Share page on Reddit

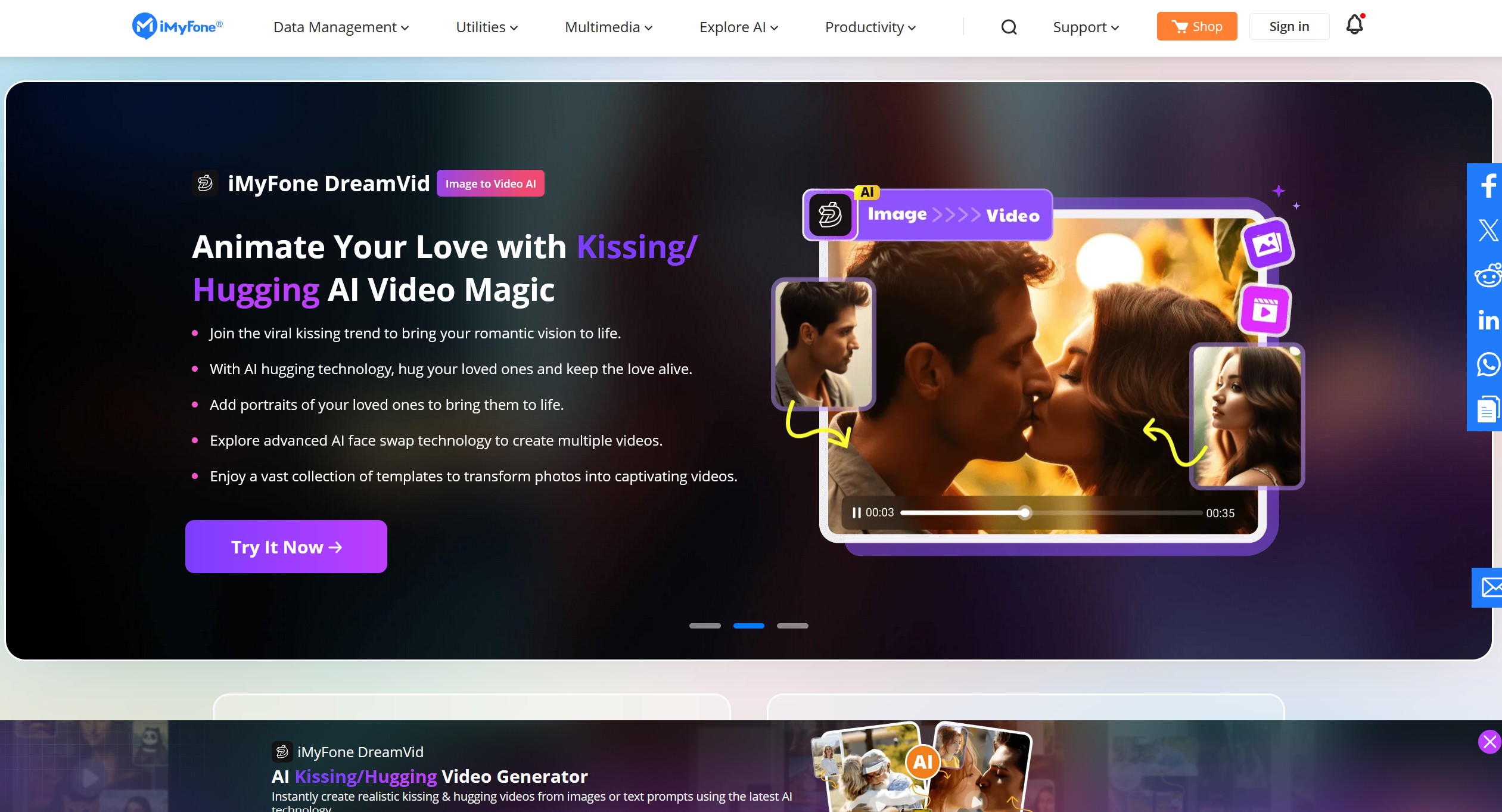pos(1488,275)
